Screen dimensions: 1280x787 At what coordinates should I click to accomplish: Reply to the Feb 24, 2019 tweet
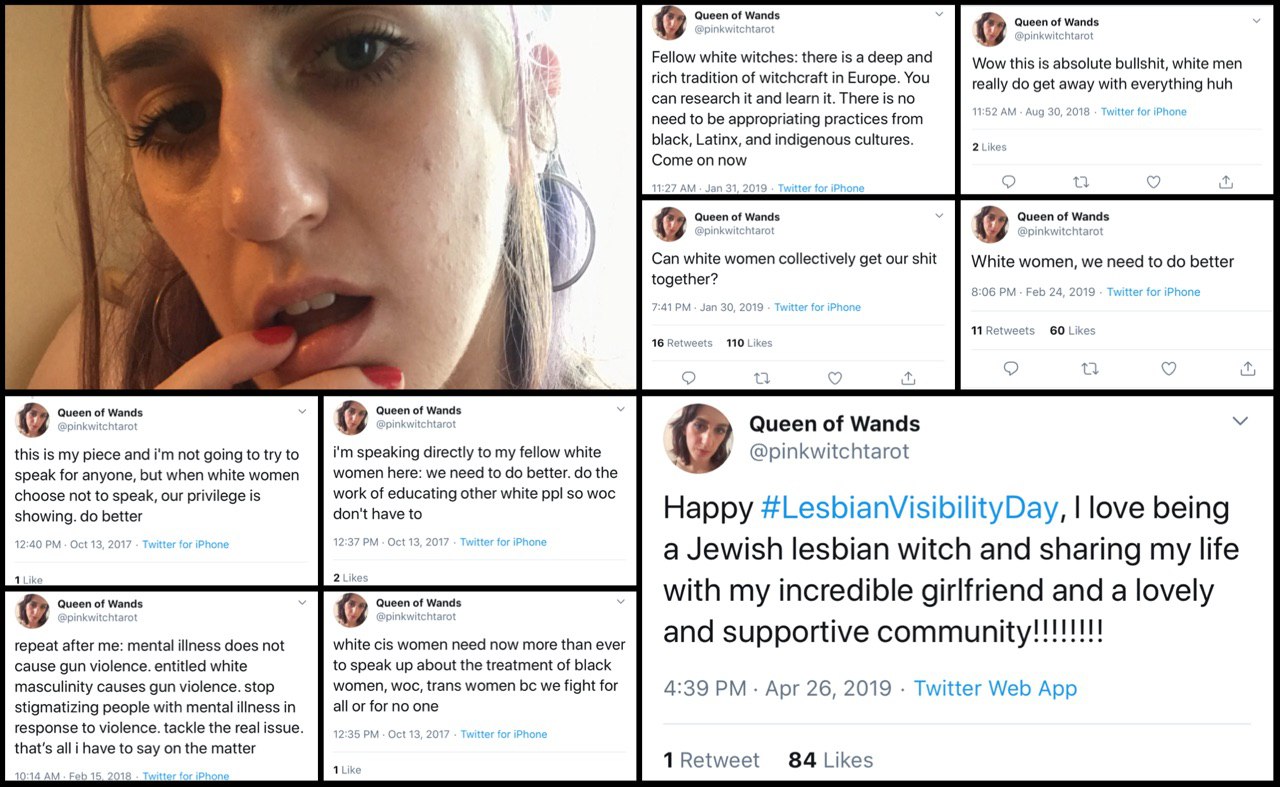tap(1010, 369)
